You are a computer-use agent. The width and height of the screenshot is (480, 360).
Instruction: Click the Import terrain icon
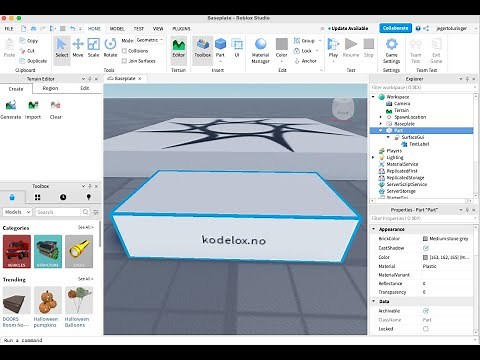33,110
